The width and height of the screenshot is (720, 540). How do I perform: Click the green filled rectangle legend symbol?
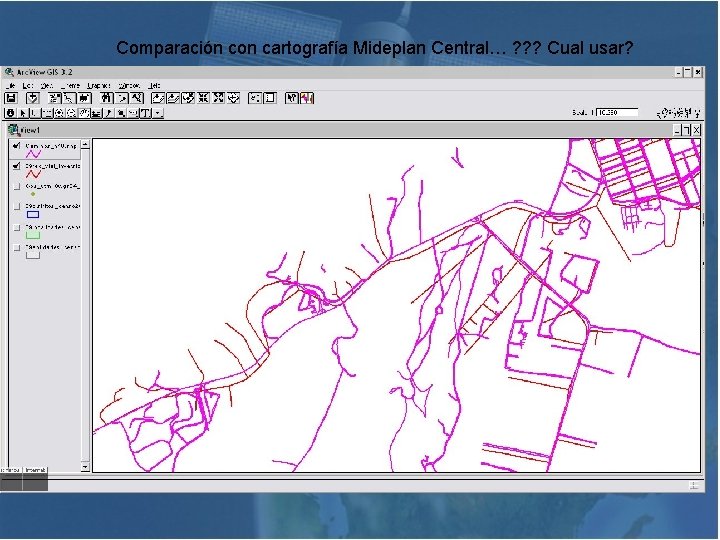point(33,235)
